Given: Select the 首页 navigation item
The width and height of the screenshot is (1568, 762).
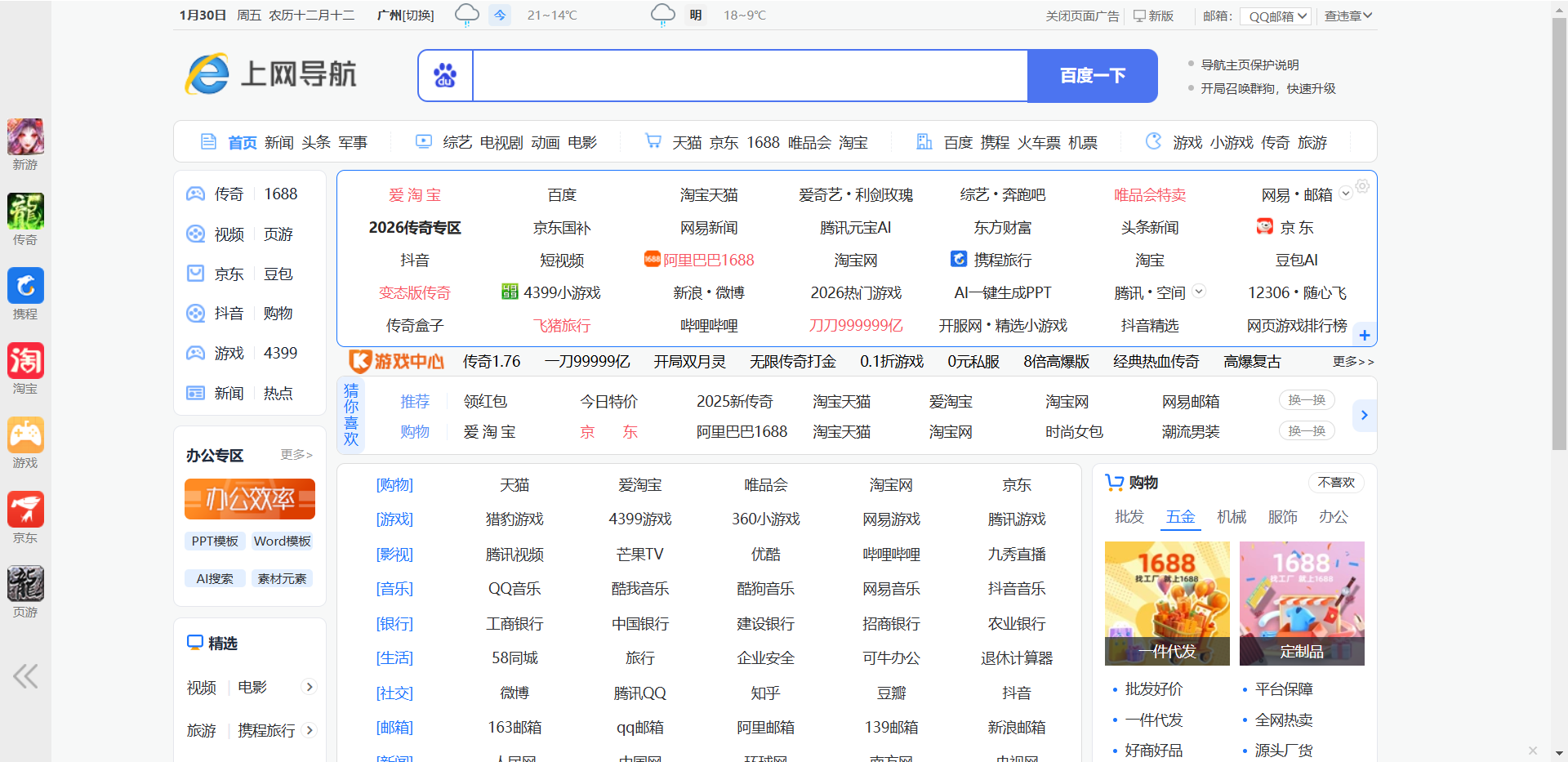Looking at the screenshot, I should pos(241,141).
